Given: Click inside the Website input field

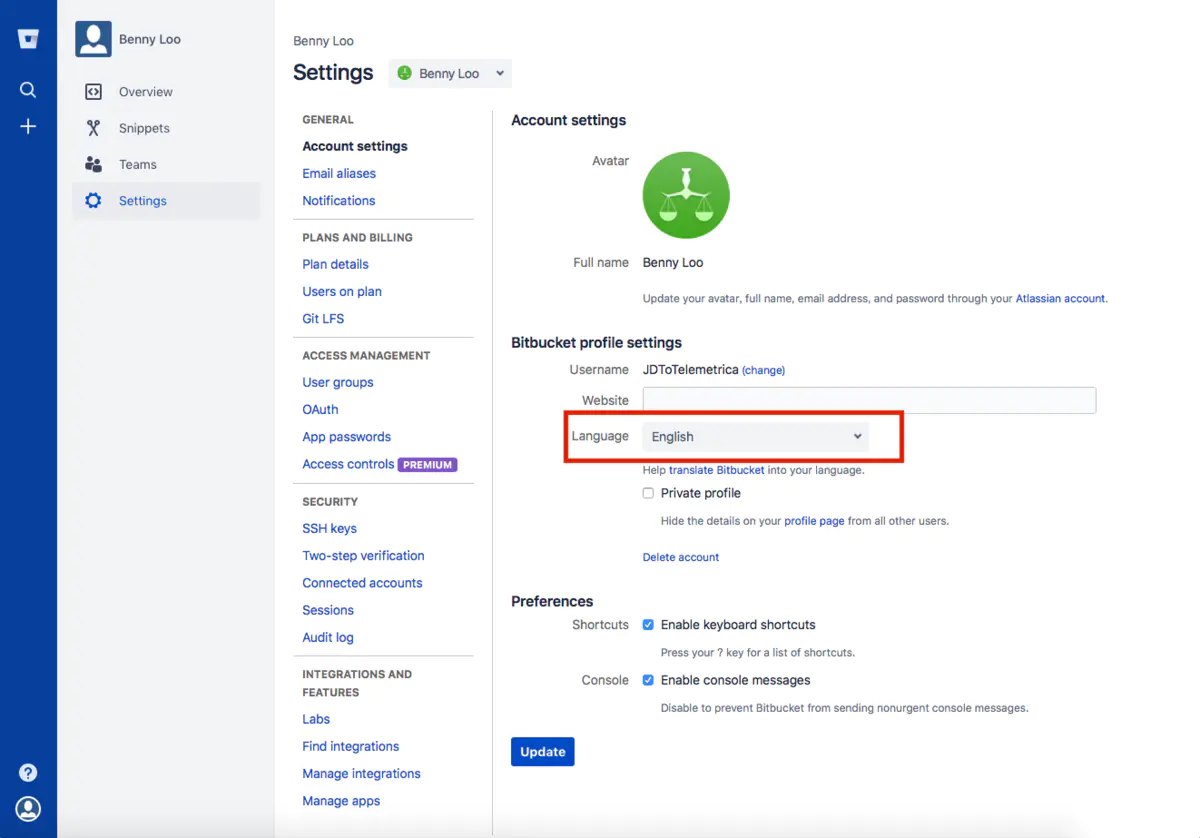Looking at the screenshot, I should (868, 400).
